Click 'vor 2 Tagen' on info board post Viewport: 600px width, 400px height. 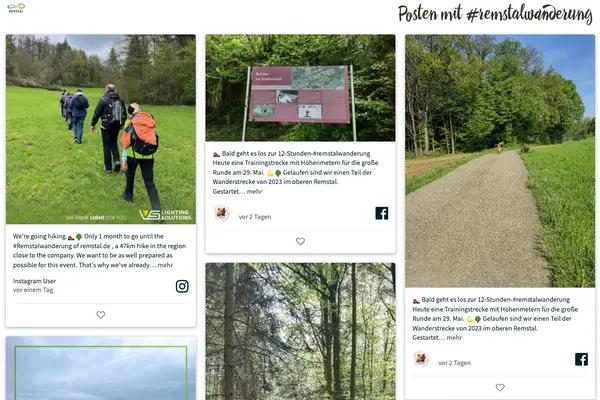click(x=255, y=217)
